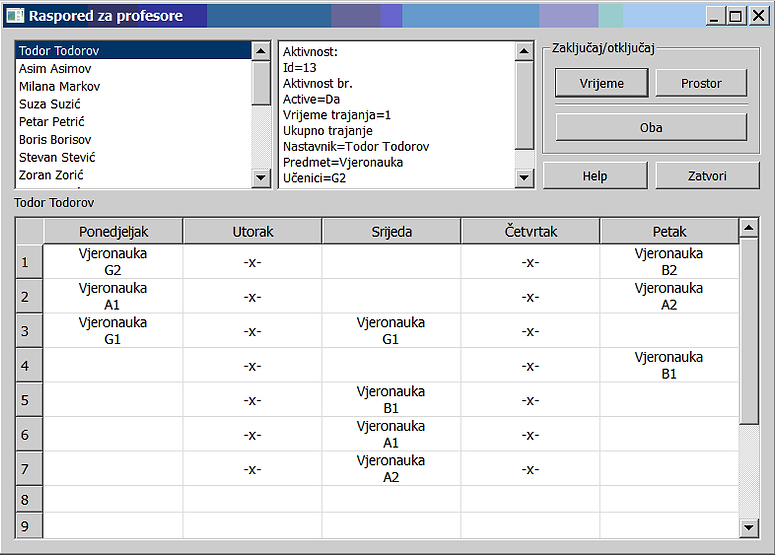Click timetable scroll up arrow
This screenshot has height=555, width=775.
pos(749,227)
